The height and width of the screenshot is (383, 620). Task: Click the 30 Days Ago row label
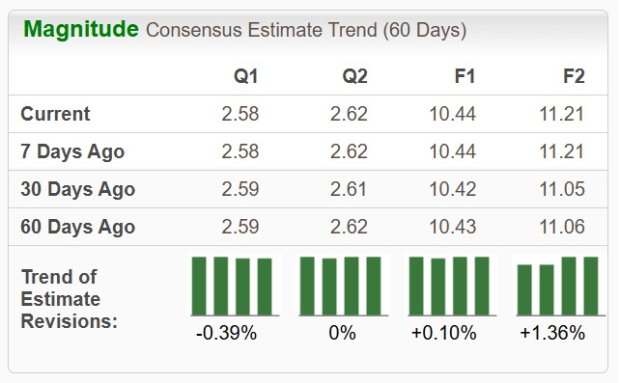(x=78, y=189)
